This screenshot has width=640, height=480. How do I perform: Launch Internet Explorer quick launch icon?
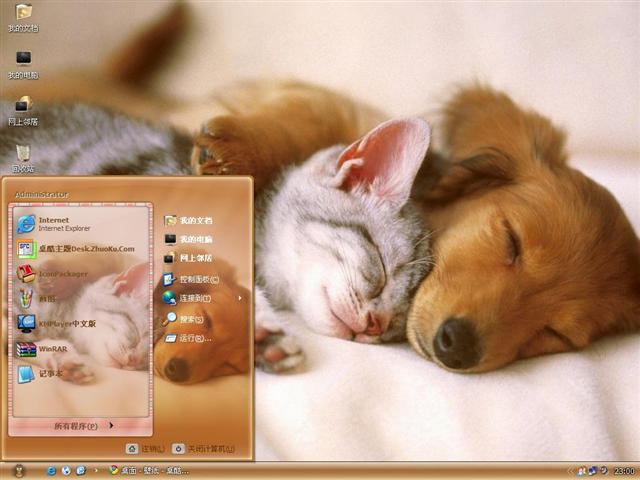point(51,471)
